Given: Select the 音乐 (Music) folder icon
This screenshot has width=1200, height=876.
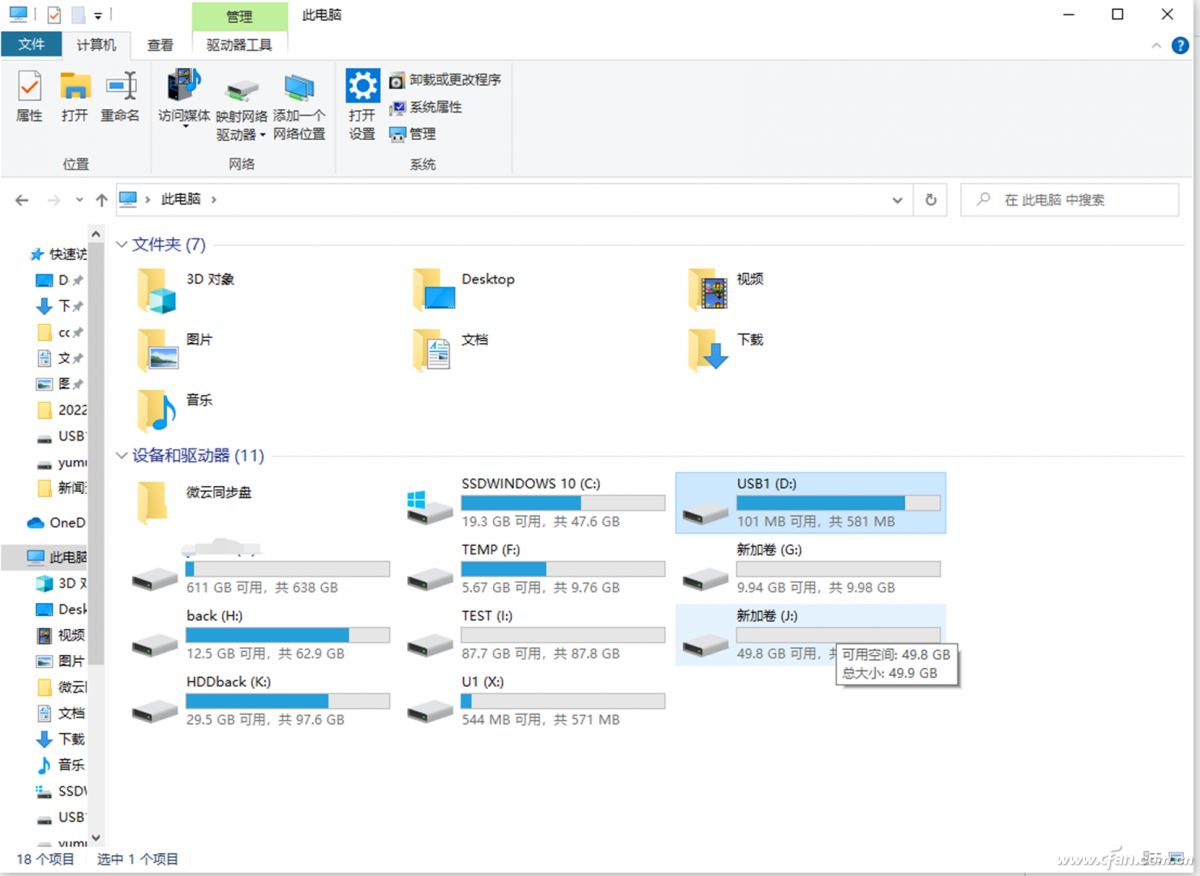Looking at the screenshot, I should coord(157,411).
